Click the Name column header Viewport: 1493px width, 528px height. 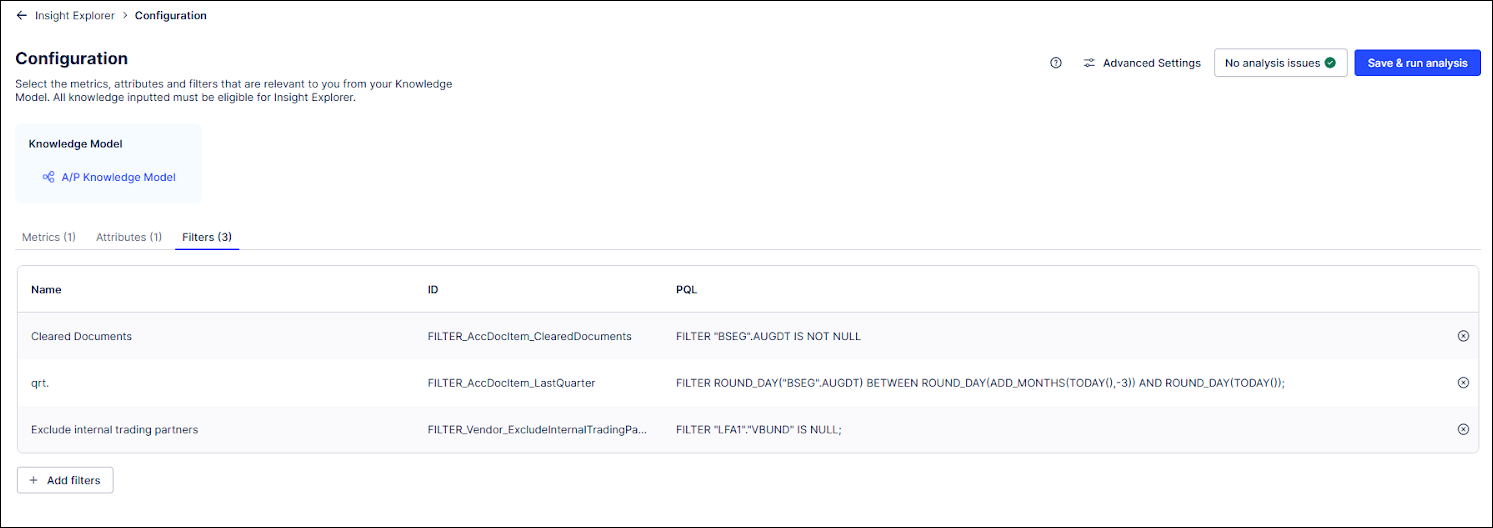click(x=46, y=289)
